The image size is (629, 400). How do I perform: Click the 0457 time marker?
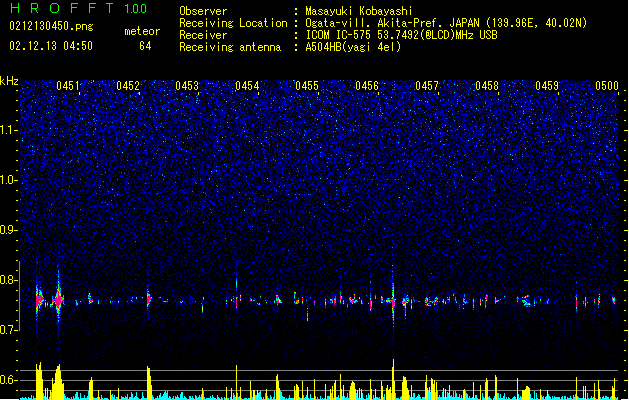pyautogui.click(x=427, y=86)
